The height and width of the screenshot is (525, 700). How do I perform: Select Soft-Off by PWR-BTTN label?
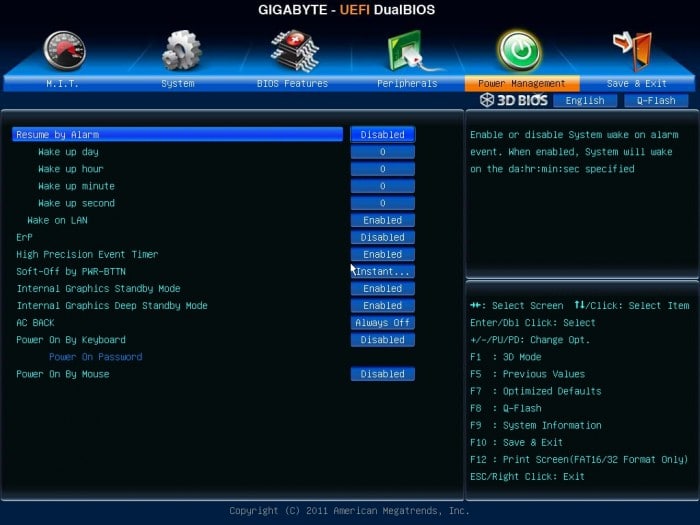[x=71, y=271]
